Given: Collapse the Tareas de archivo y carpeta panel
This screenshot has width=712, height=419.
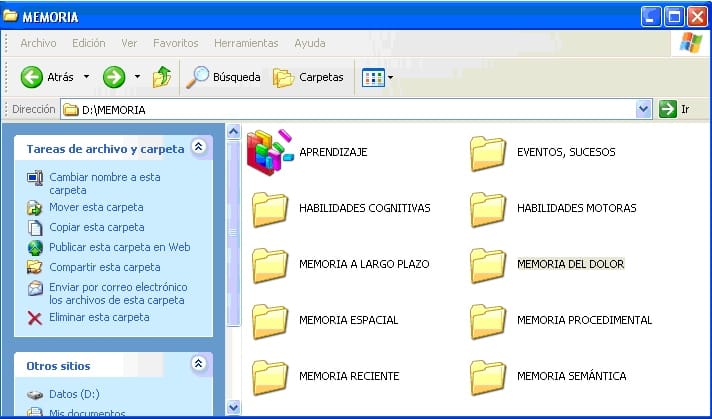Looking at the screenshot, I should [x=199, y=147].
